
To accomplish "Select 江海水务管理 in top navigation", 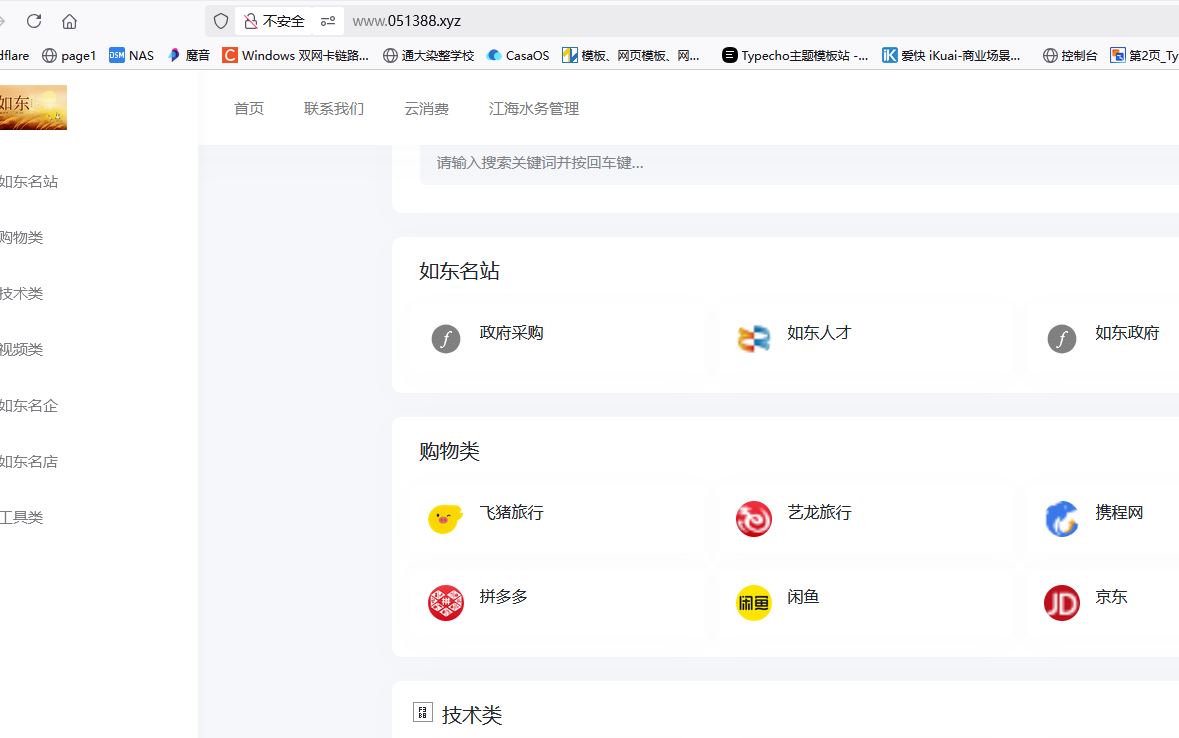I will click(534, 109).
